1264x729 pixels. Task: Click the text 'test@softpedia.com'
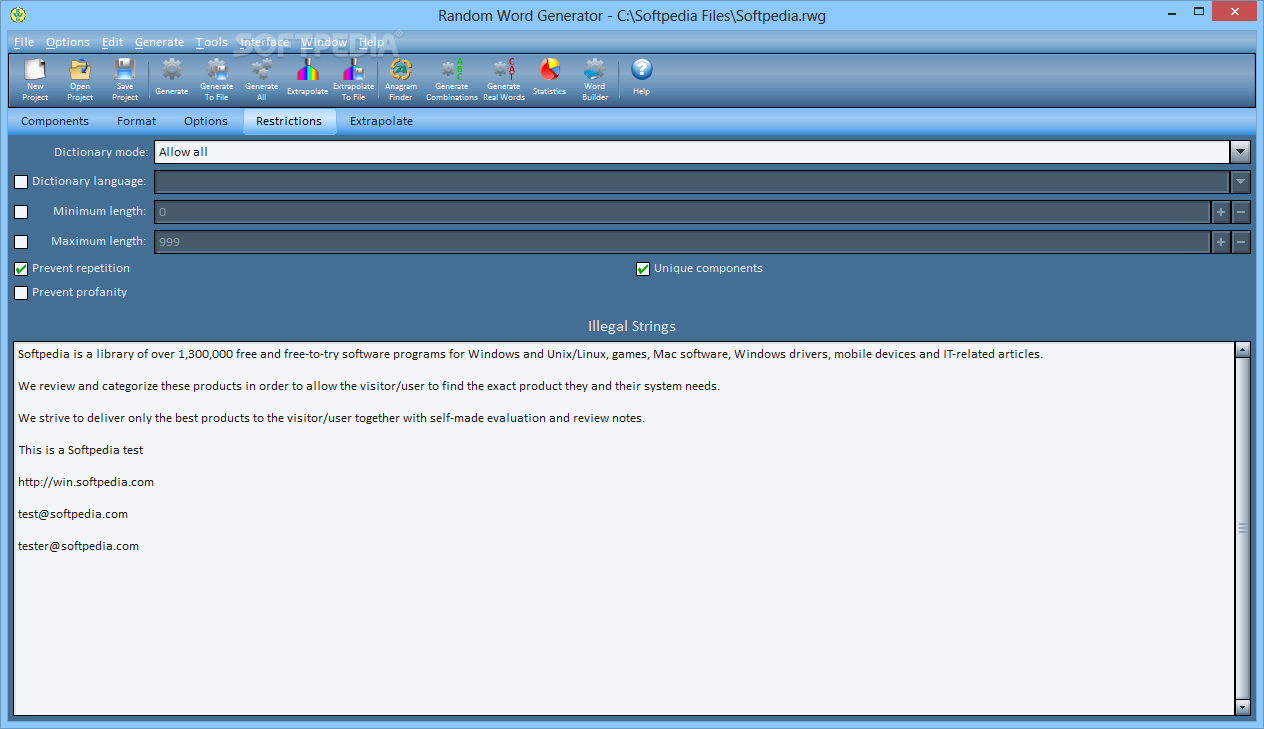coord(73,514)
